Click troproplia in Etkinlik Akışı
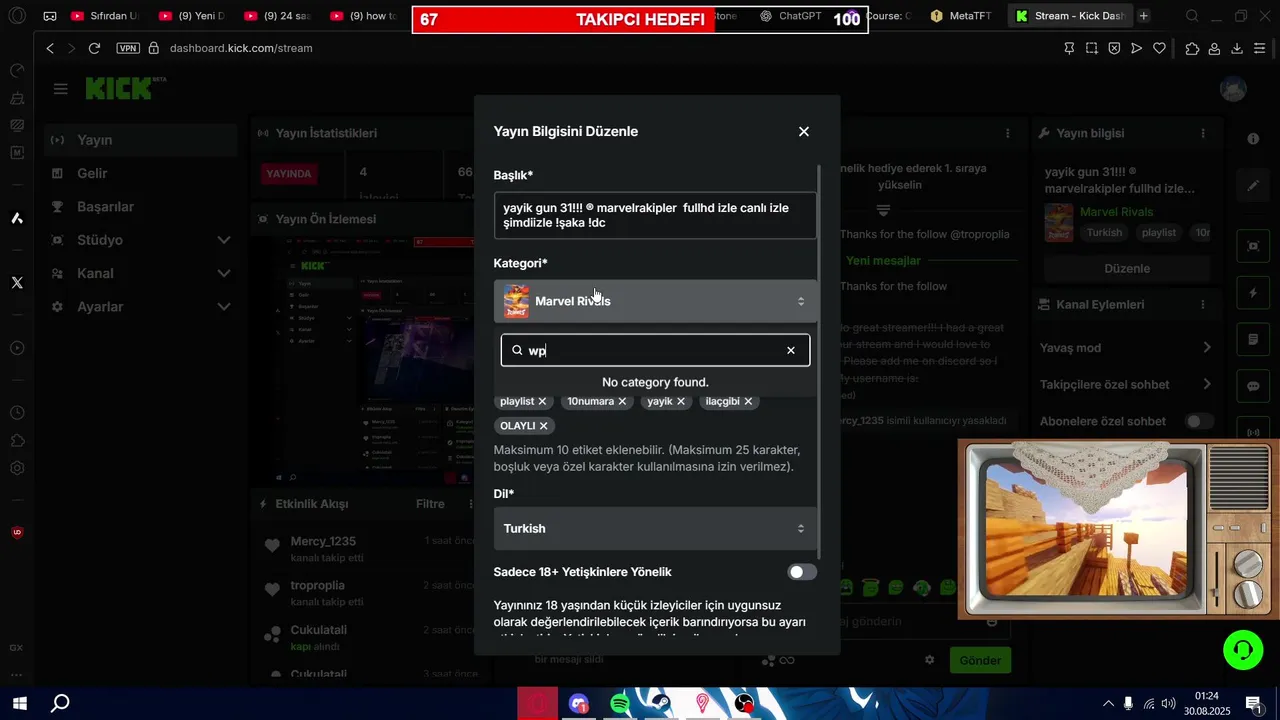Viewport: 1280px width, 720px height. [318, 585]
